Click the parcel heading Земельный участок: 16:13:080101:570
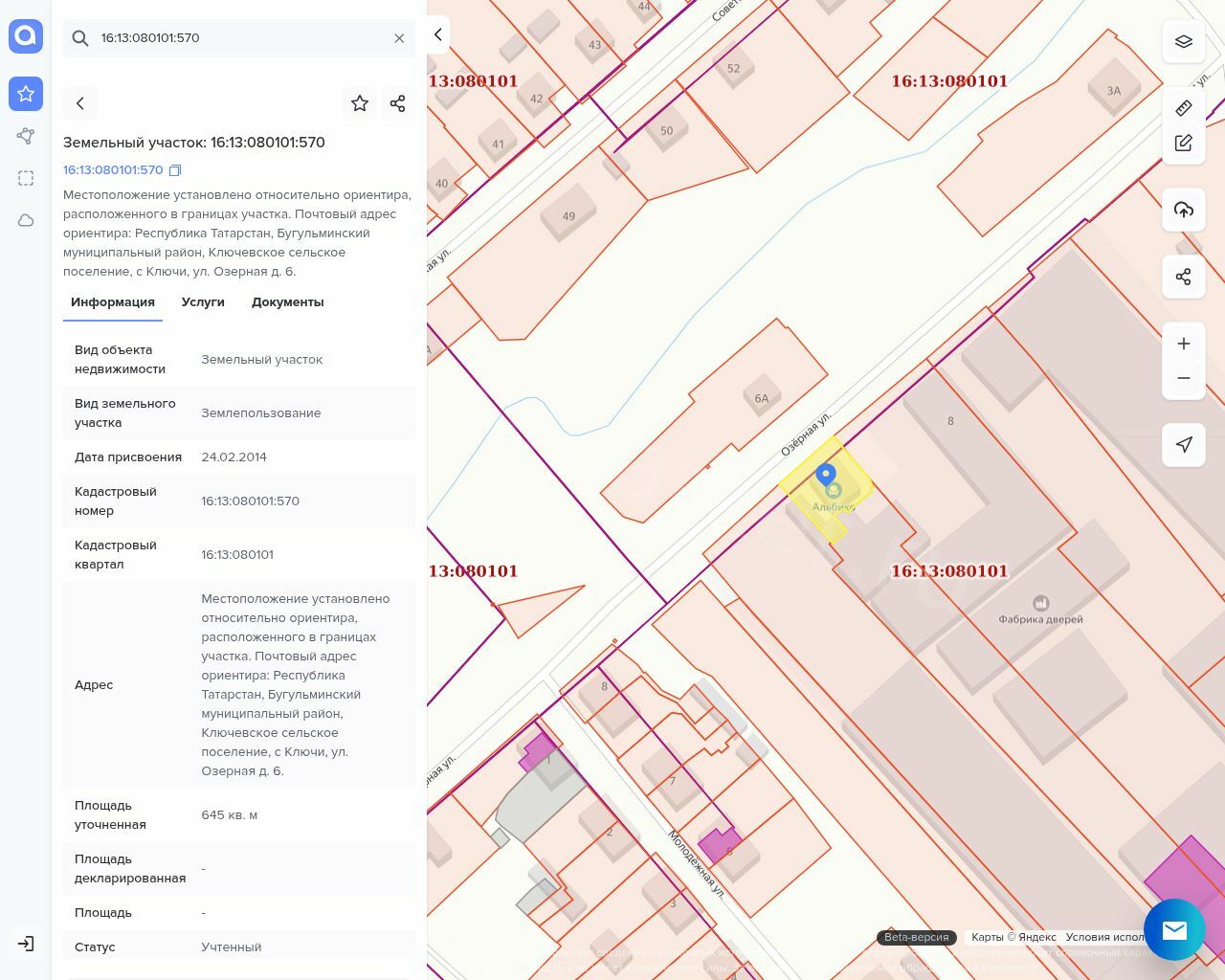 [194, 143]
